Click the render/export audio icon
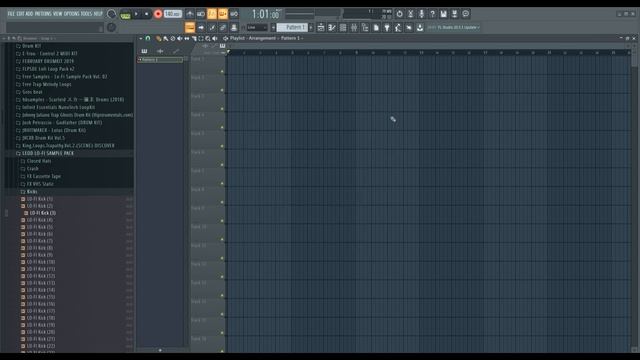The image size is (640, 360). 454,14
